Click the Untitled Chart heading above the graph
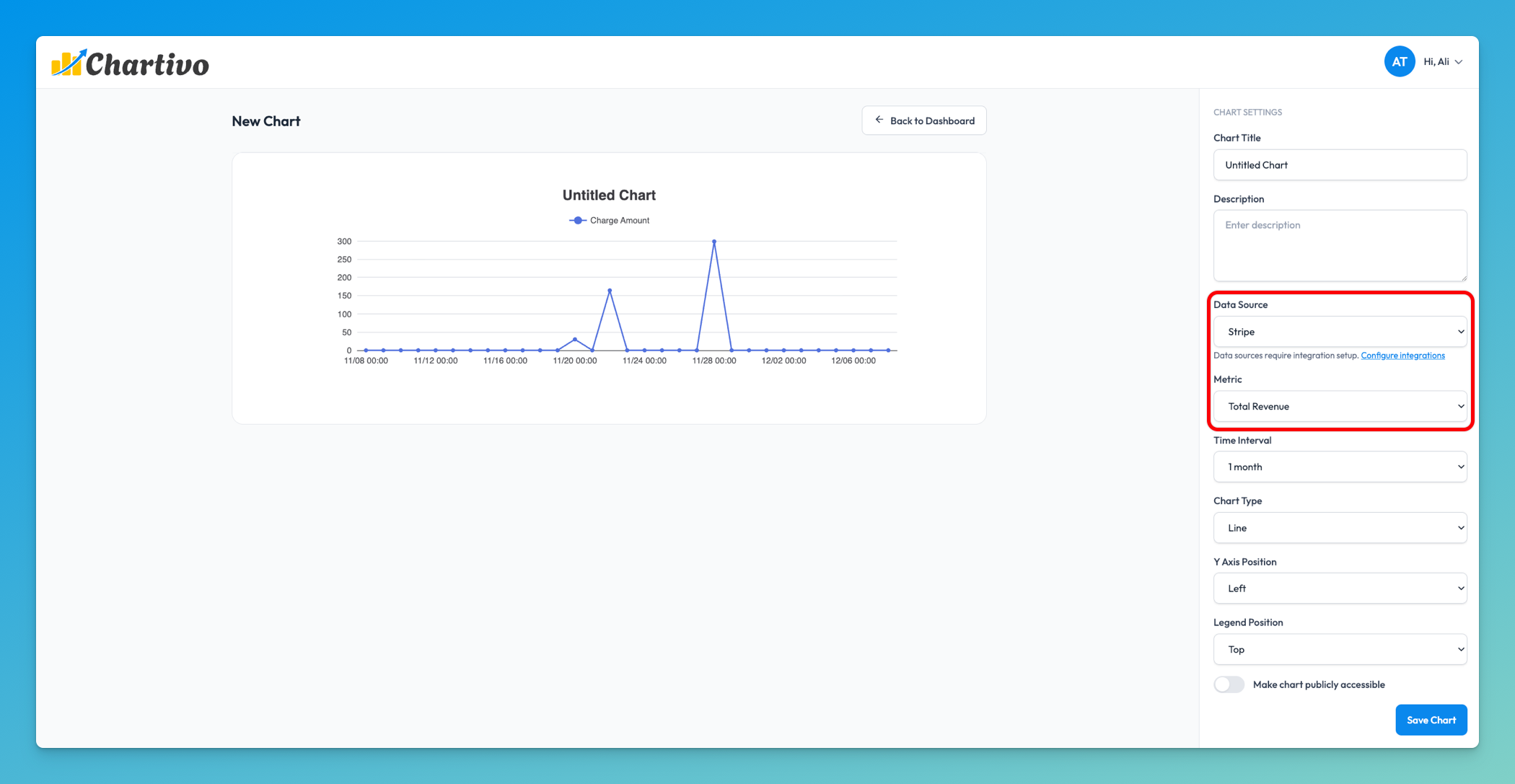The height and width of the screenshot is (784, 1515). point(608,195)
